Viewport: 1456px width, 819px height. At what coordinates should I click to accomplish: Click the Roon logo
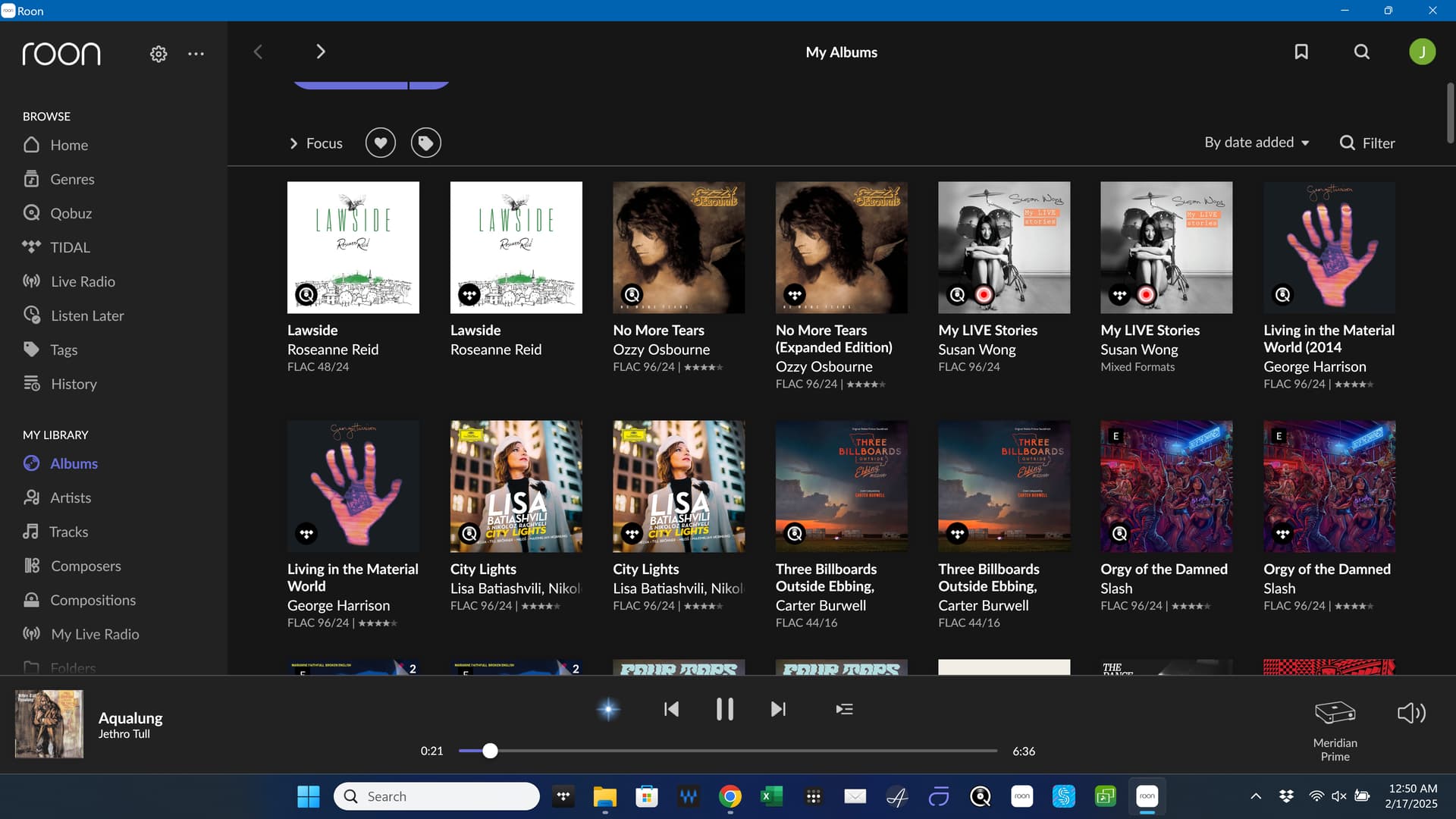click(61, 54)
